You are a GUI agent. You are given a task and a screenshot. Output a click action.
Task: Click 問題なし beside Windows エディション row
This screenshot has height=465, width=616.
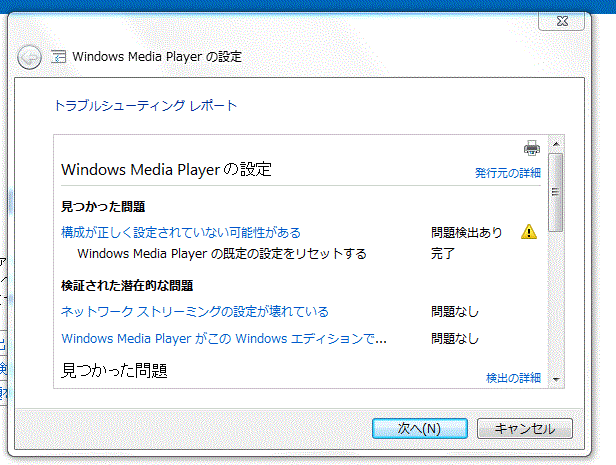pyautogui.click(x=455, y=339)
